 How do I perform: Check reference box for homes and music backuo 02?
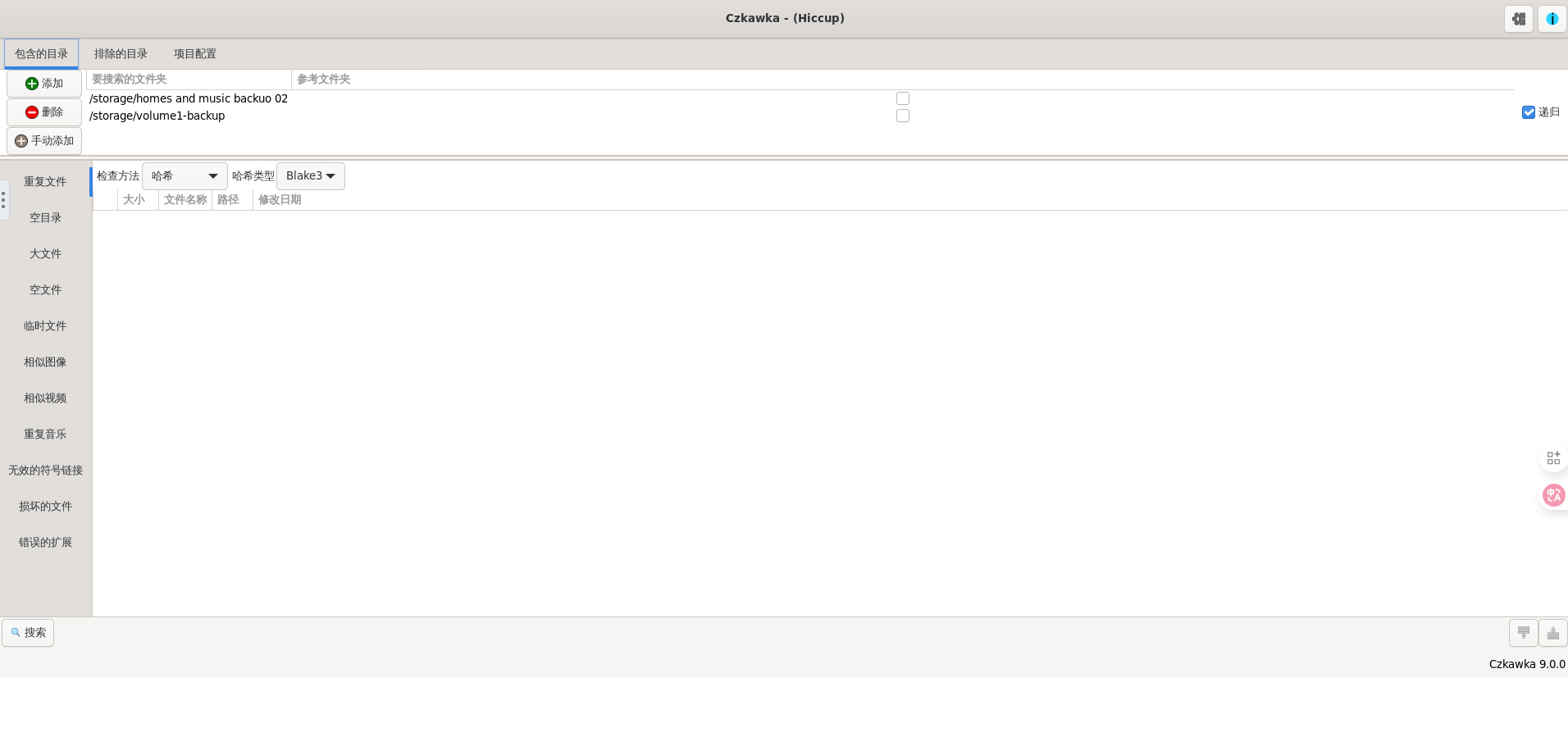(x=903, y=98)
